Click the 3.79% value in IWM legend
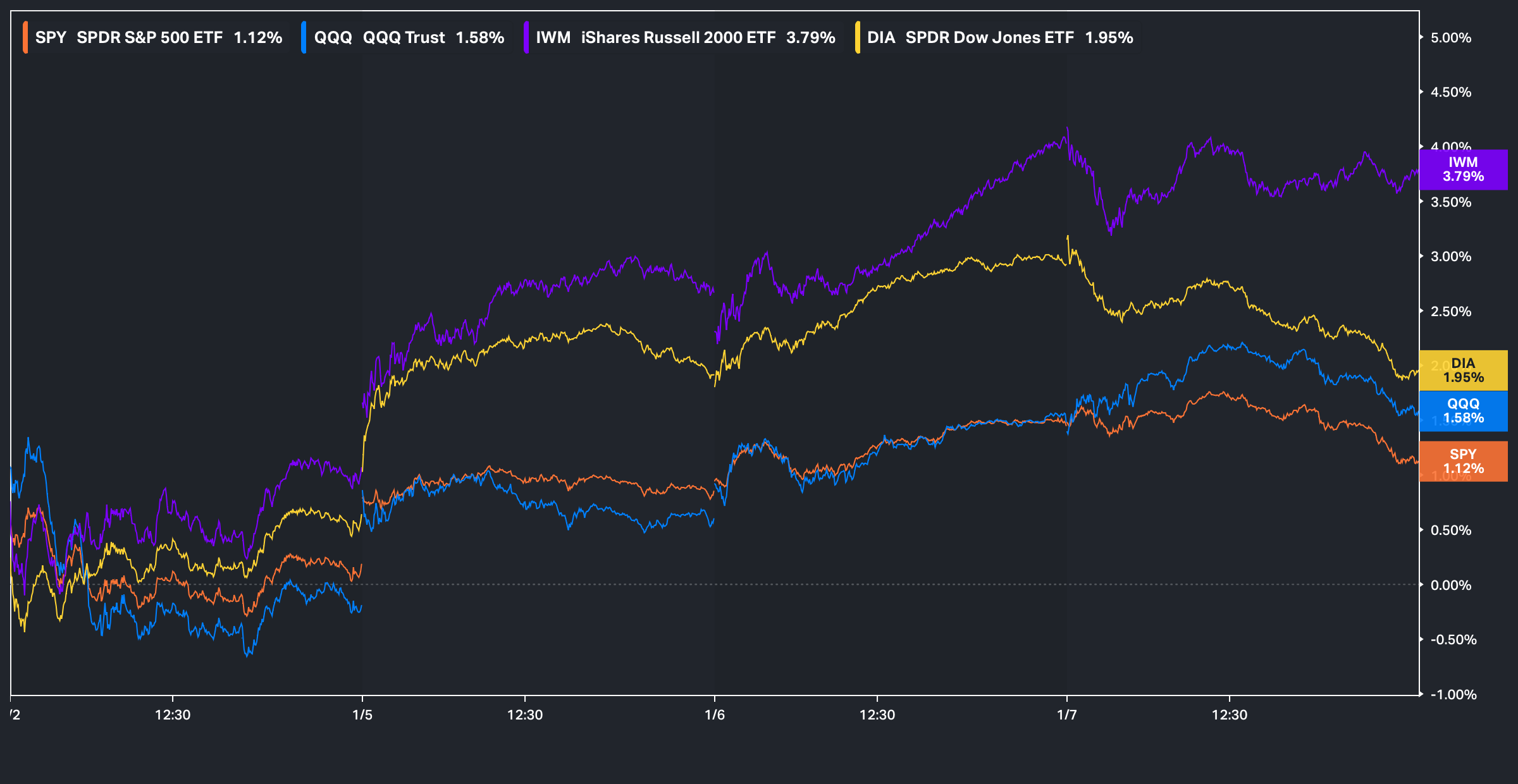Image resolution: width=1518 pixels, height=784 pixels. [810, 37]
